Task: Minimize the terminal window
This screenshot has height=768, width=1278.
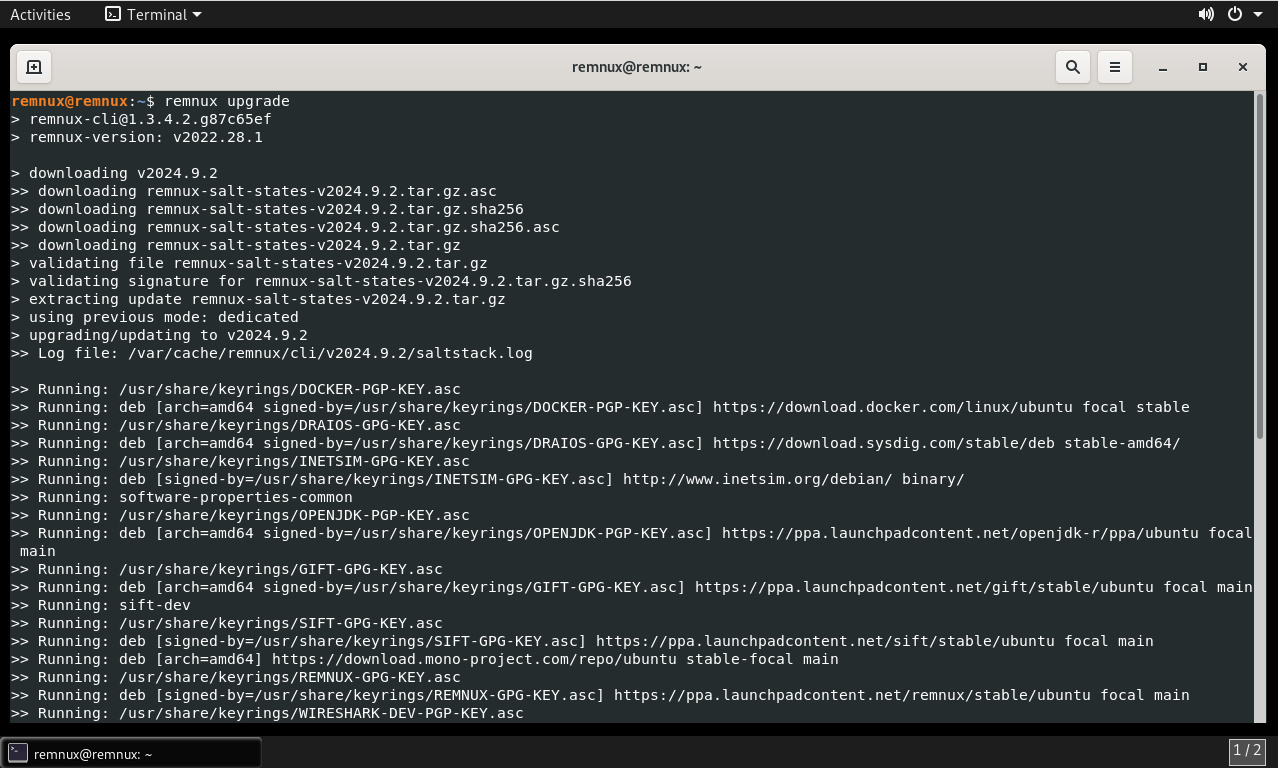Action: coord(1163,67)
